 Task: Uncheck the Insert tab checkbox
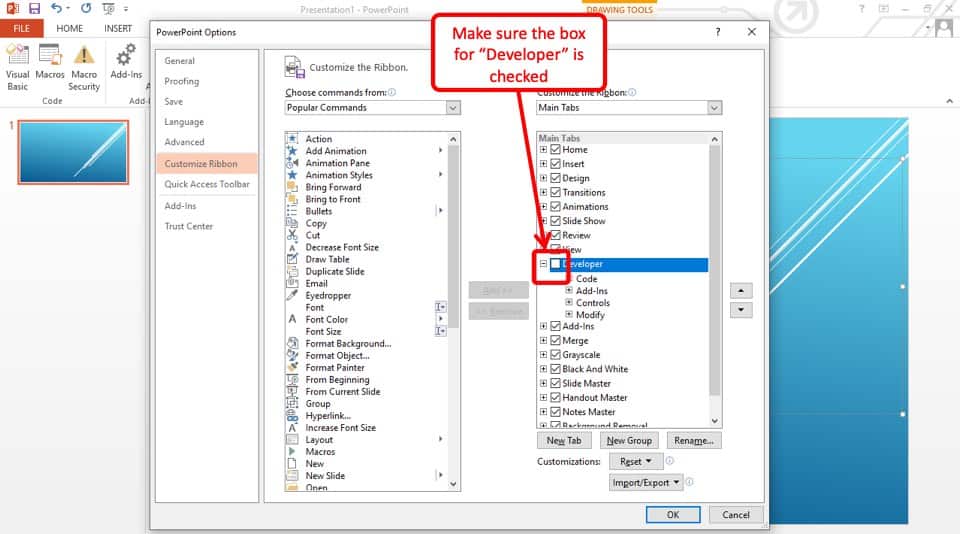coord(555,164)
